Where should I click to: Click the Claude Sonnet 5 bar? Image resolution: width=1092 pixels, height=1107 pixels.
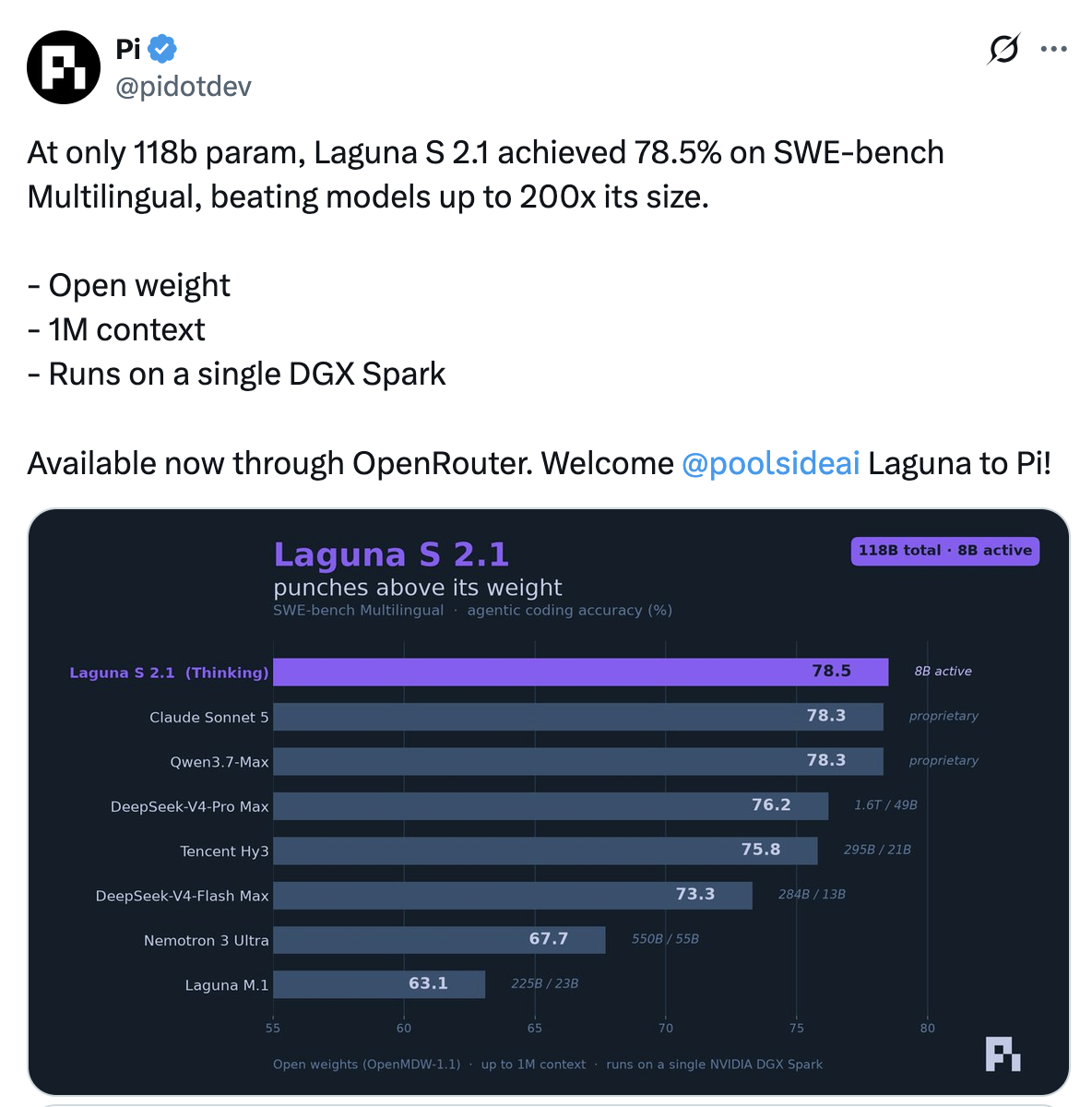578,717
